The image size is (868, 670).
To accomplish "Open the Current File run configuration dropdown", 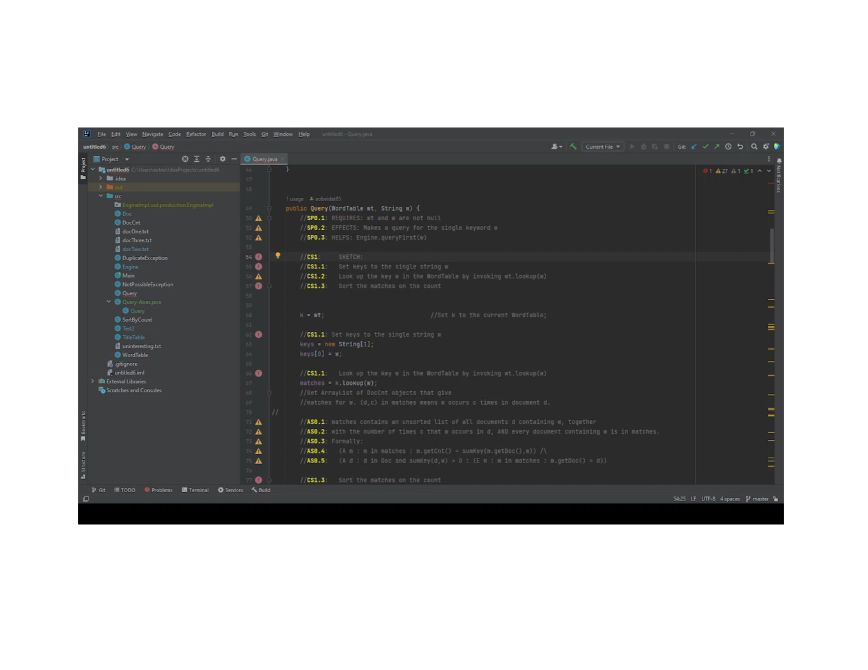I will [602, 147].
